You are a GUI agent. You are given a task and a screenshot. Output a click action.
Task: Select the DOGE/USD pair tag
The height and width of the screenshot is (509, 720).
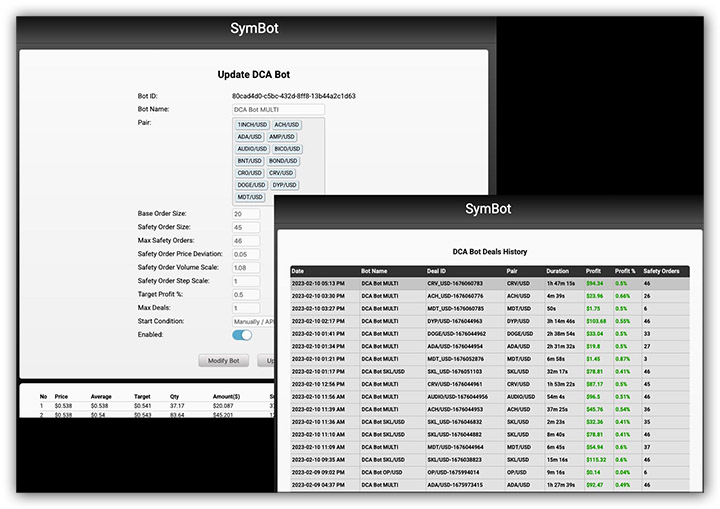click(x=251, y=185)
